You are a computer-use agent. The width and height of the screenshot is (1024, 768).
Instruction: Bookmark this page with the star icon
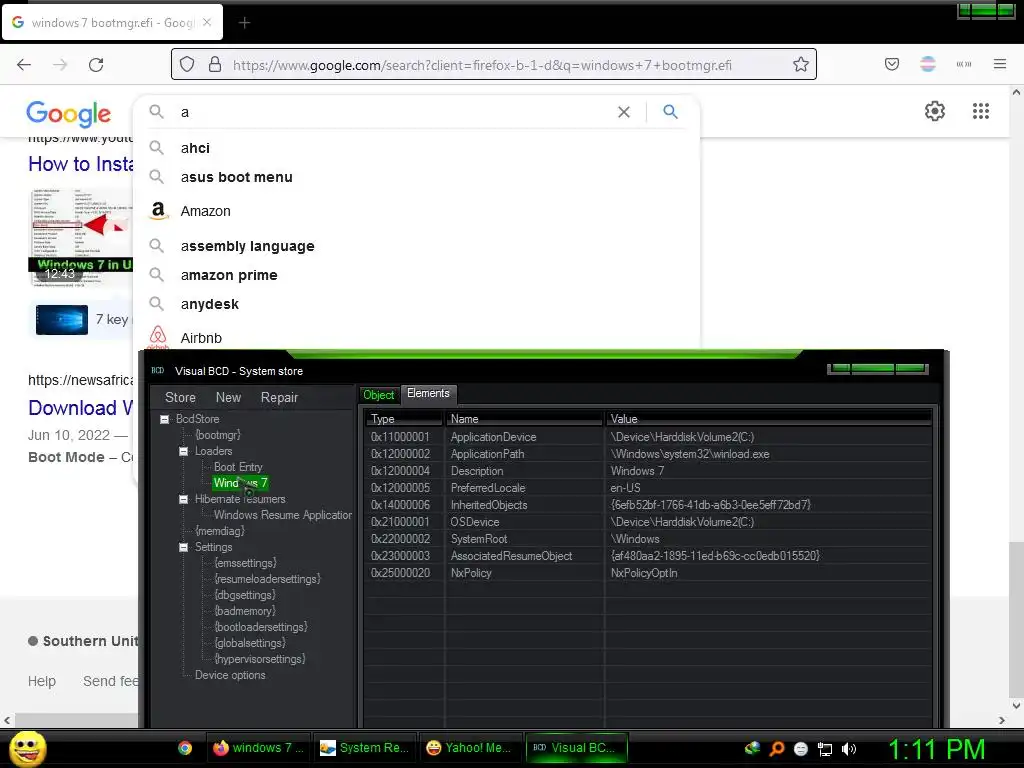point(801,65)
